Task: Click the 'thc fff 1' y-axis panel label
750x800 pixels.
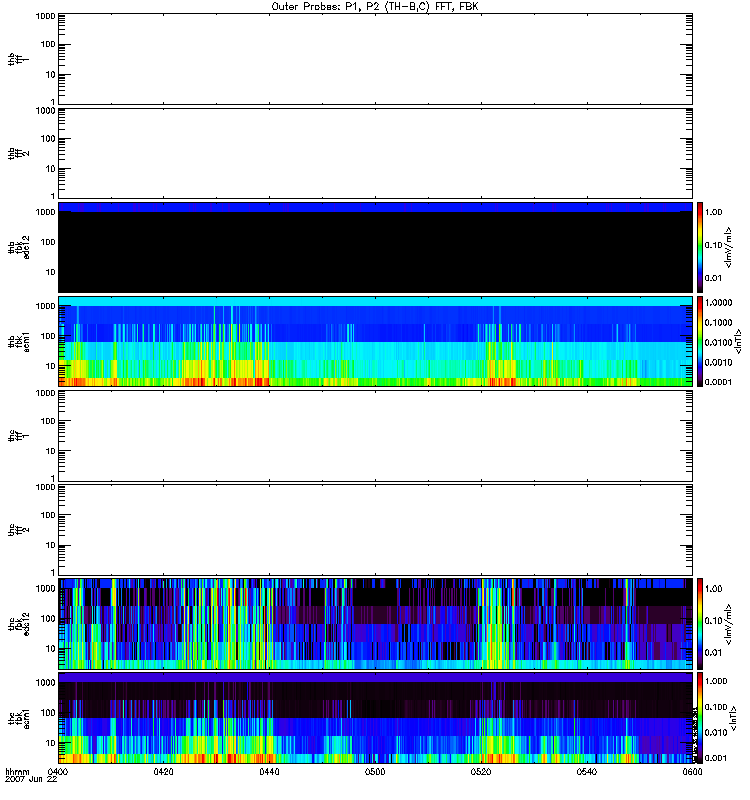Action: click(x=18, y=436)
